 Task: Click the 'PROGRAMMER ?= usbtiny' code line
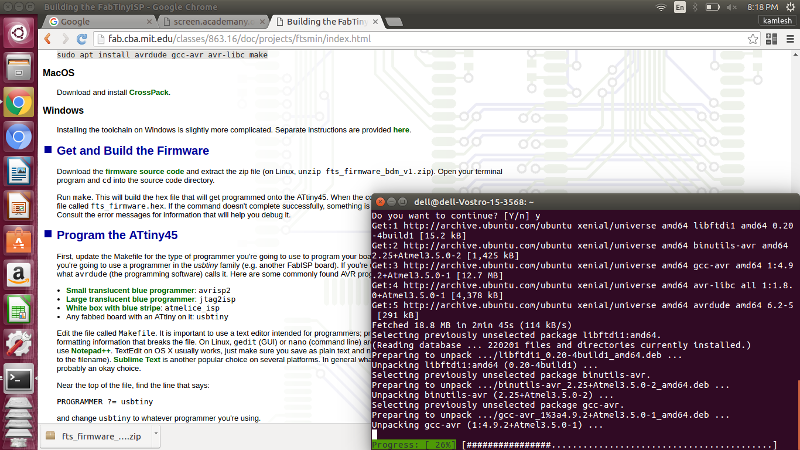tap(105, 402)
